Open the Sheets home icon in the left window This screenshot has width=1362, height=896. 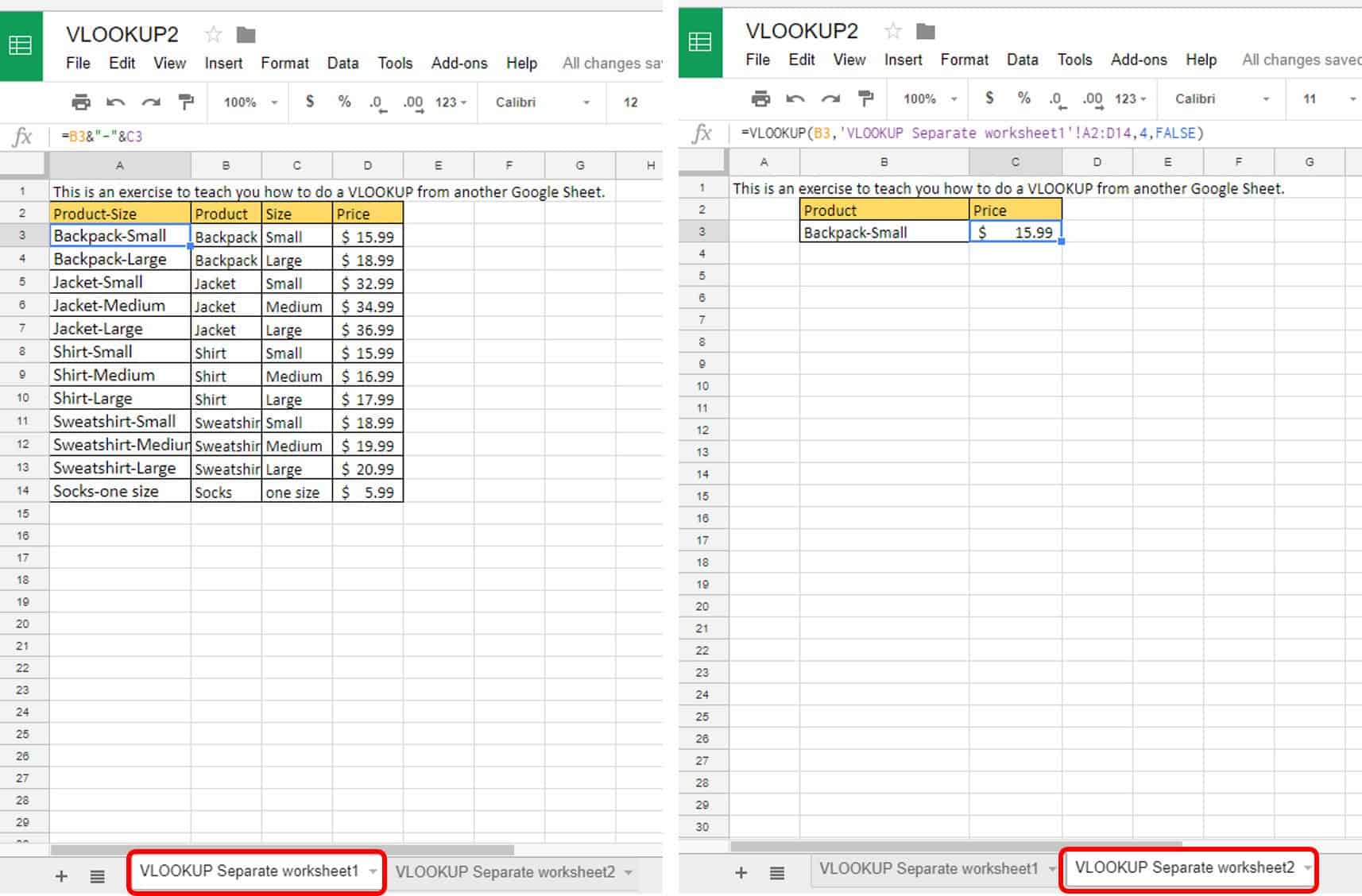pyautogui.click(x=21, y=46)
